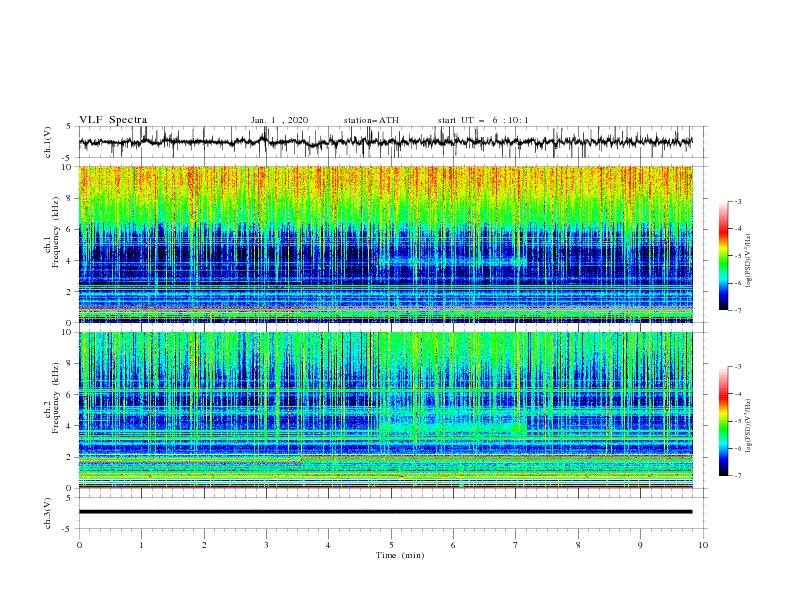Click the "-7" tick on the ch.1 color bar
792x612 pixels.
click(738, 310)
